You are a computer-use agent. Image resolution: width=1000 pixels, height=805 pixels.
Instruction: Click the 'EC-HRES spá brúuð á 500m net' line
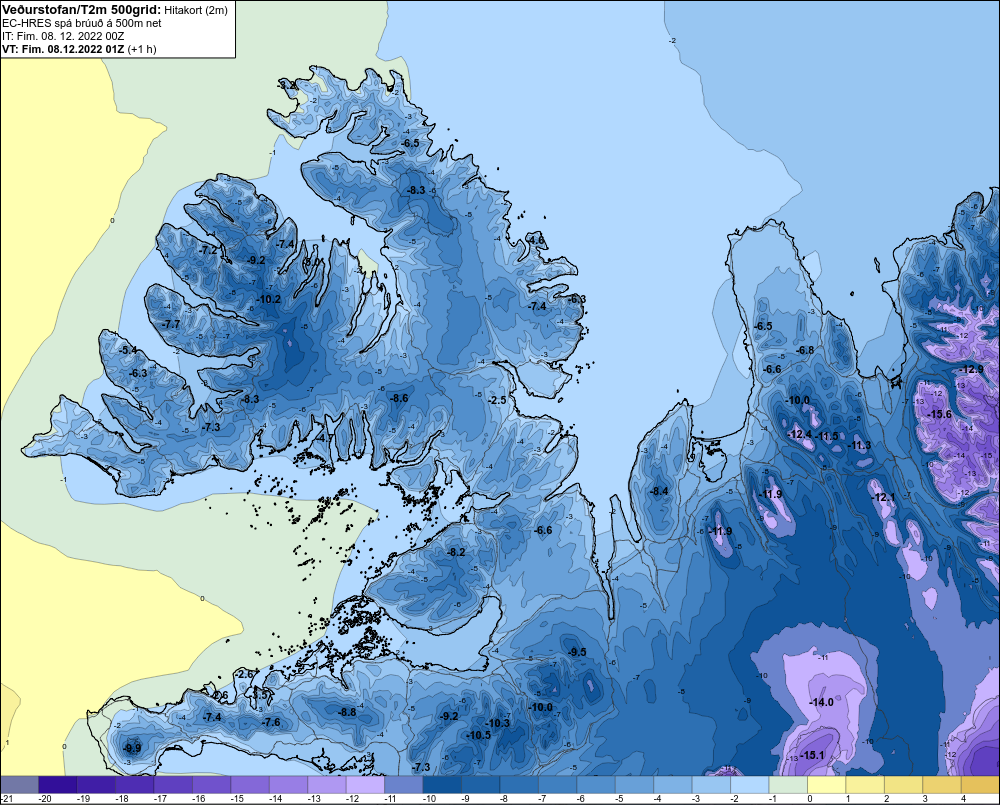[82, 24]
